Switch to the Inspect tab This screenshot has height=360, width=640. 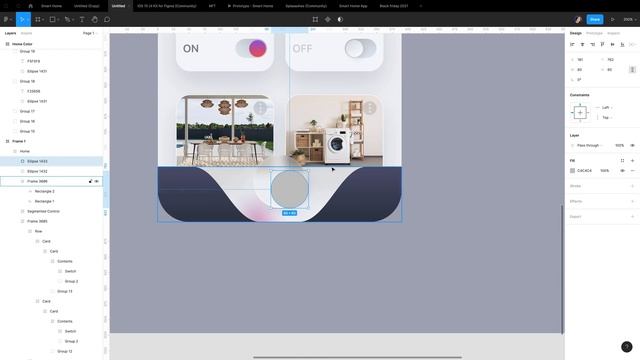click(x=613, y=33)
